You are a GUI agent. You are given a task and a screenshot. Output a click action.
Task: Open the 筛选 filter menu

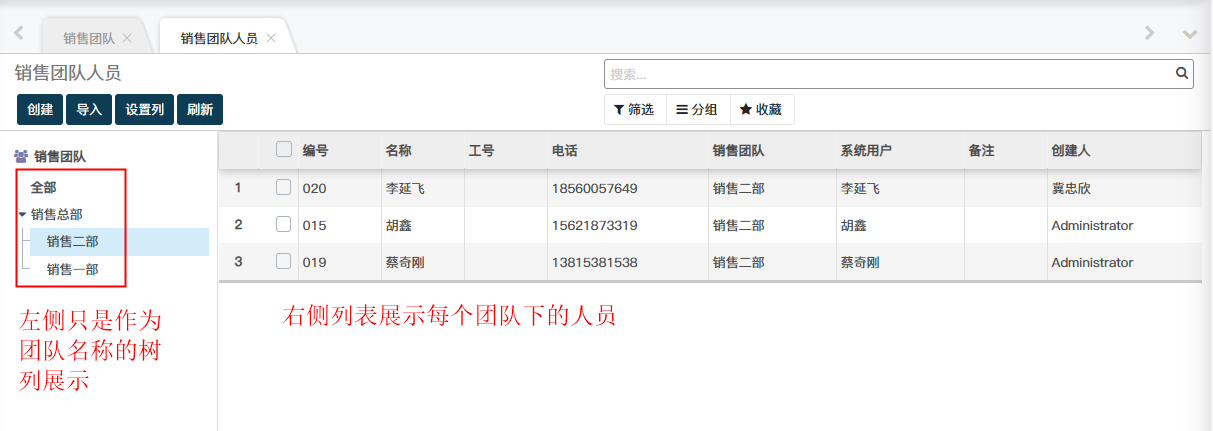pyautogui.click(x=634, y=110)
